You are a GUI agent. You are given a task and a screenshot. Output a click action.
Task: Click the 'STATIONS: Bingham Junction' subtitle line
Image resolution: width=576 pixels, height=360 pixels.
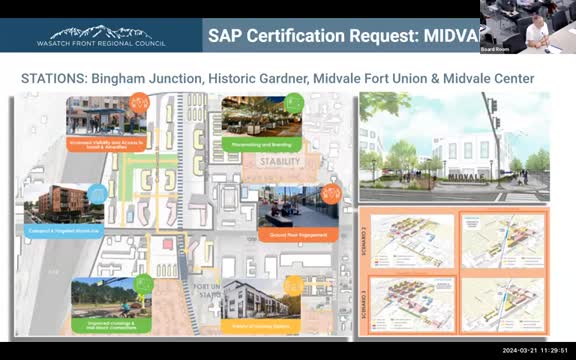click(277, 79)
